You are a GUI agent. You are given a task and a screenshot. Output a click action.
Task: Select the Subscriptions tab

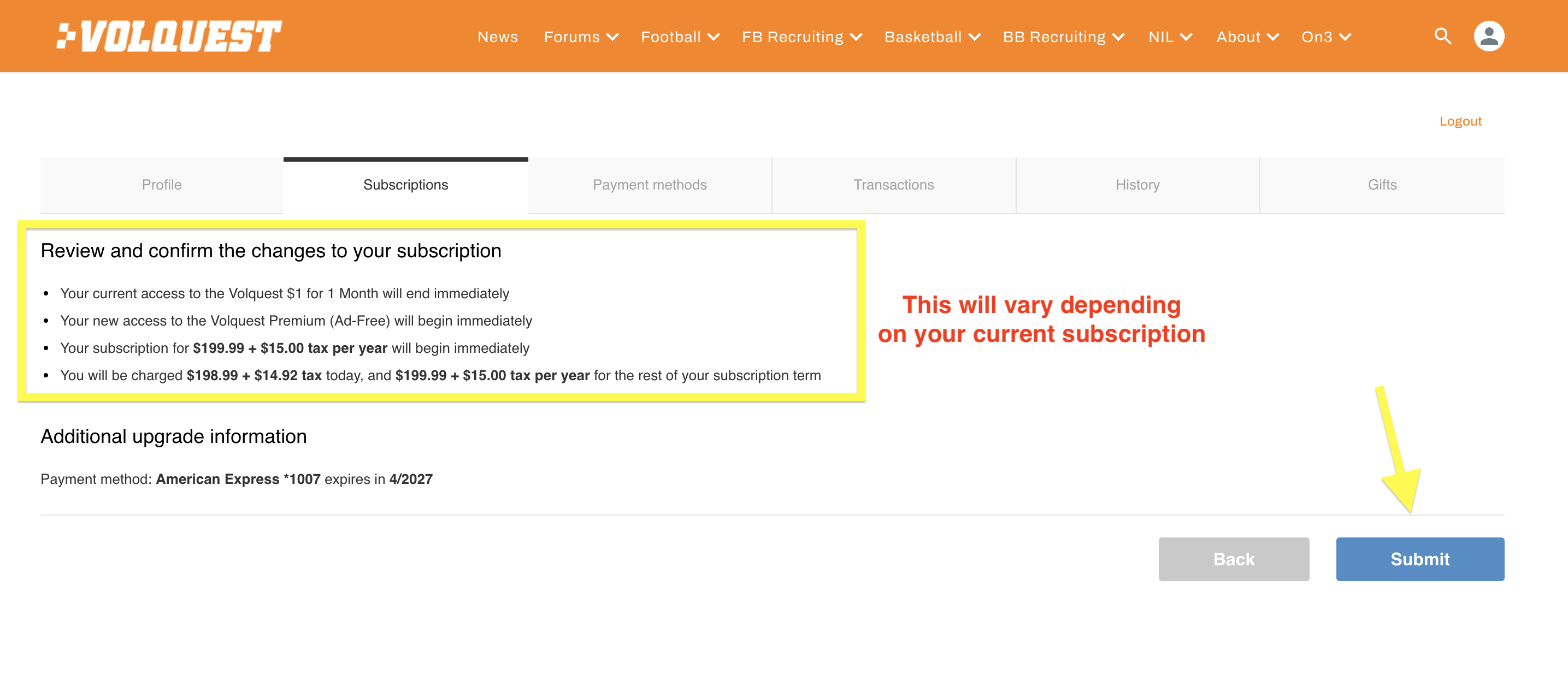[x=405, y=185]
